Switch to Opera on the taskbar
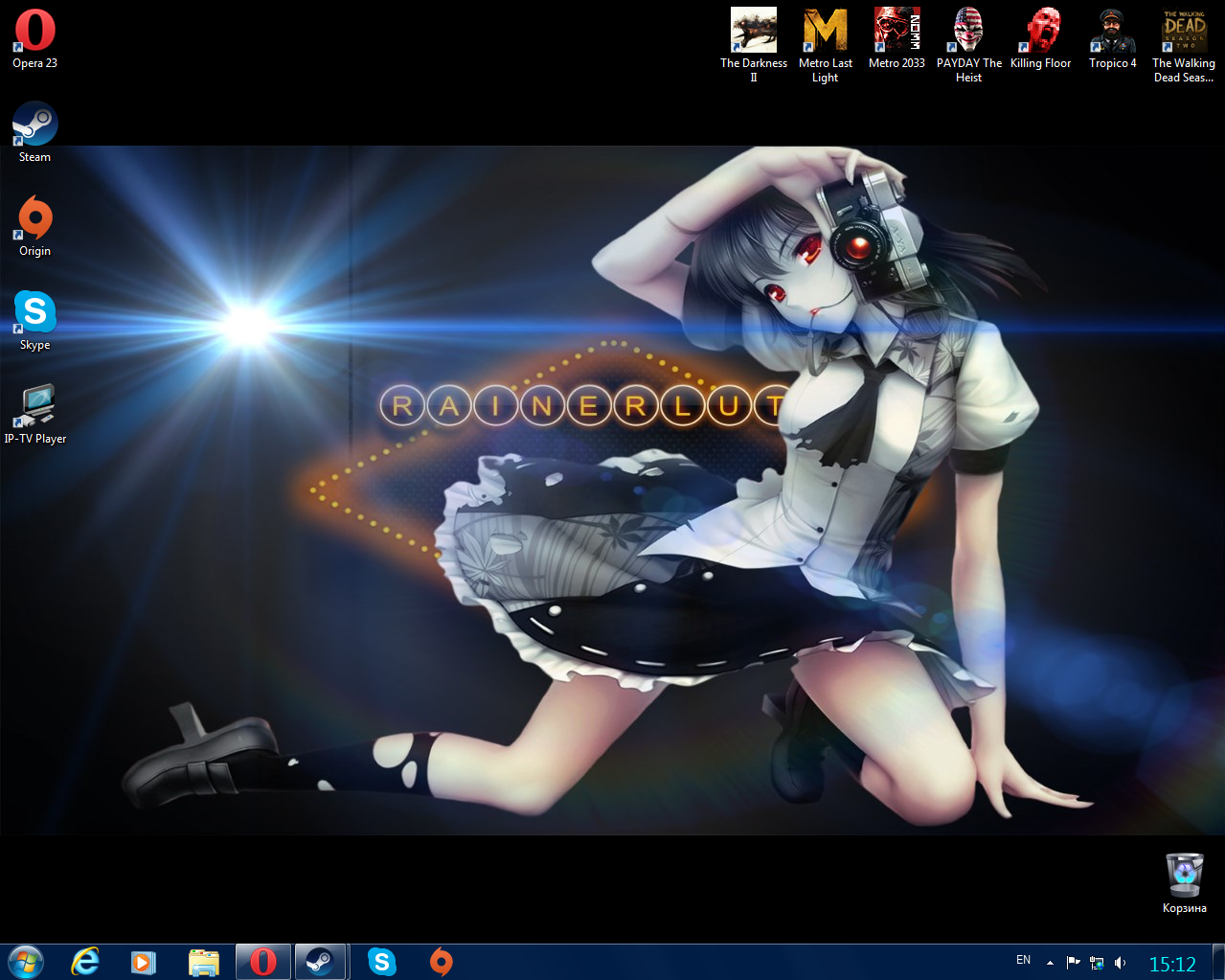Screen dimensions: 1225x980 tap(263, 962)
